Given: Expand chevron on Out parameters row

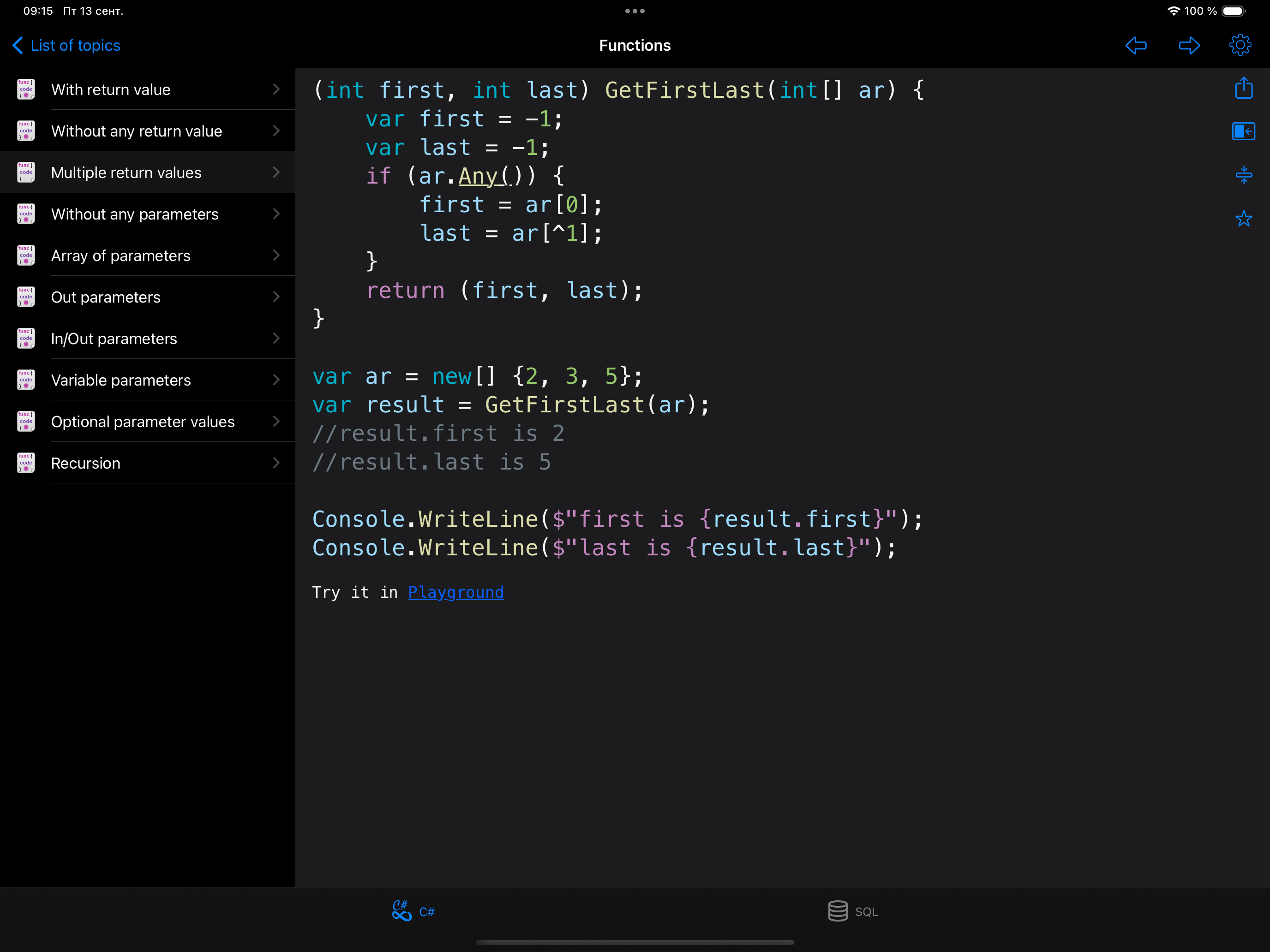Looking at the screenshot, I should (276, 297).
